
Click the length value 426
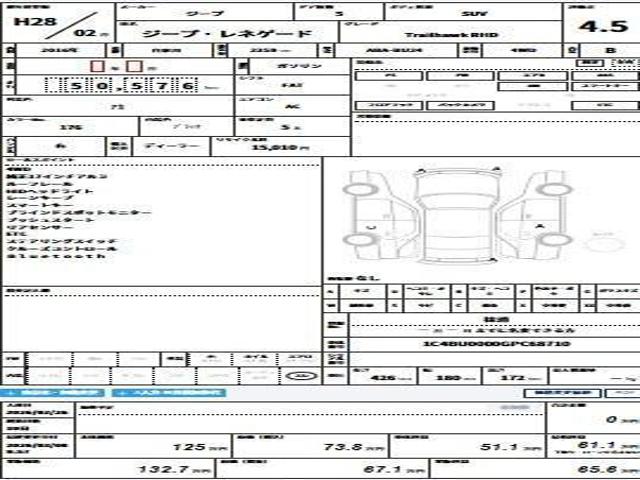(383, 378)
